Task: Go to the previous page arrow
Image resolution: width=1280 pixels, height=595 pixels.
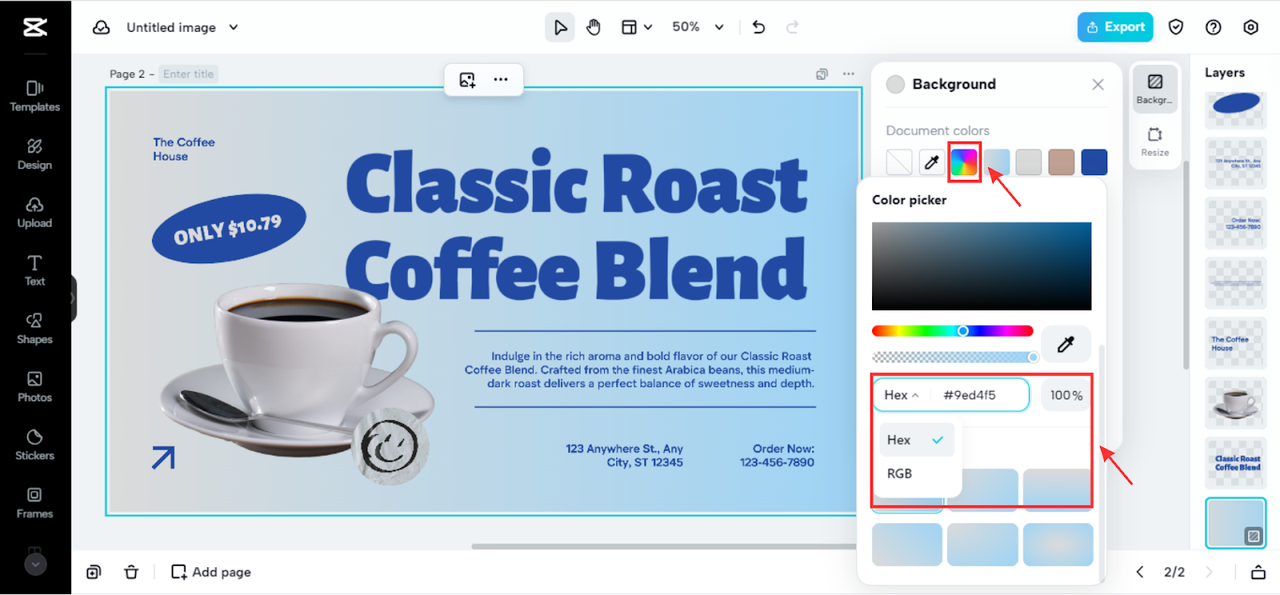Action: [1140, 572]
